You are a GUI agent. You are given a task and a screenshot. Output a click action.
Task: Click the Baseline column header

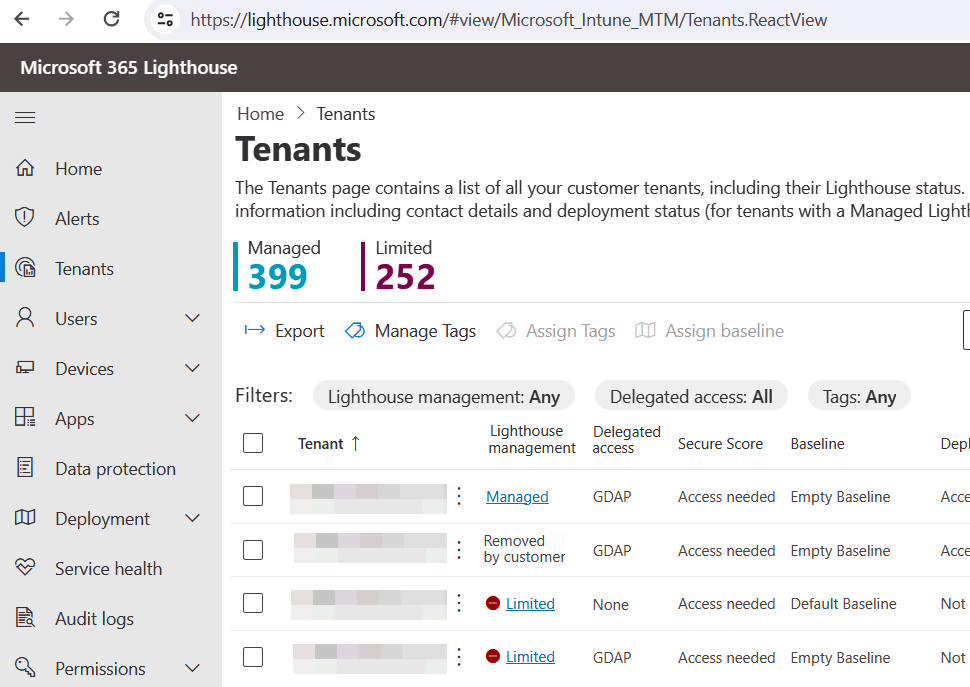[x=817, y=443]
